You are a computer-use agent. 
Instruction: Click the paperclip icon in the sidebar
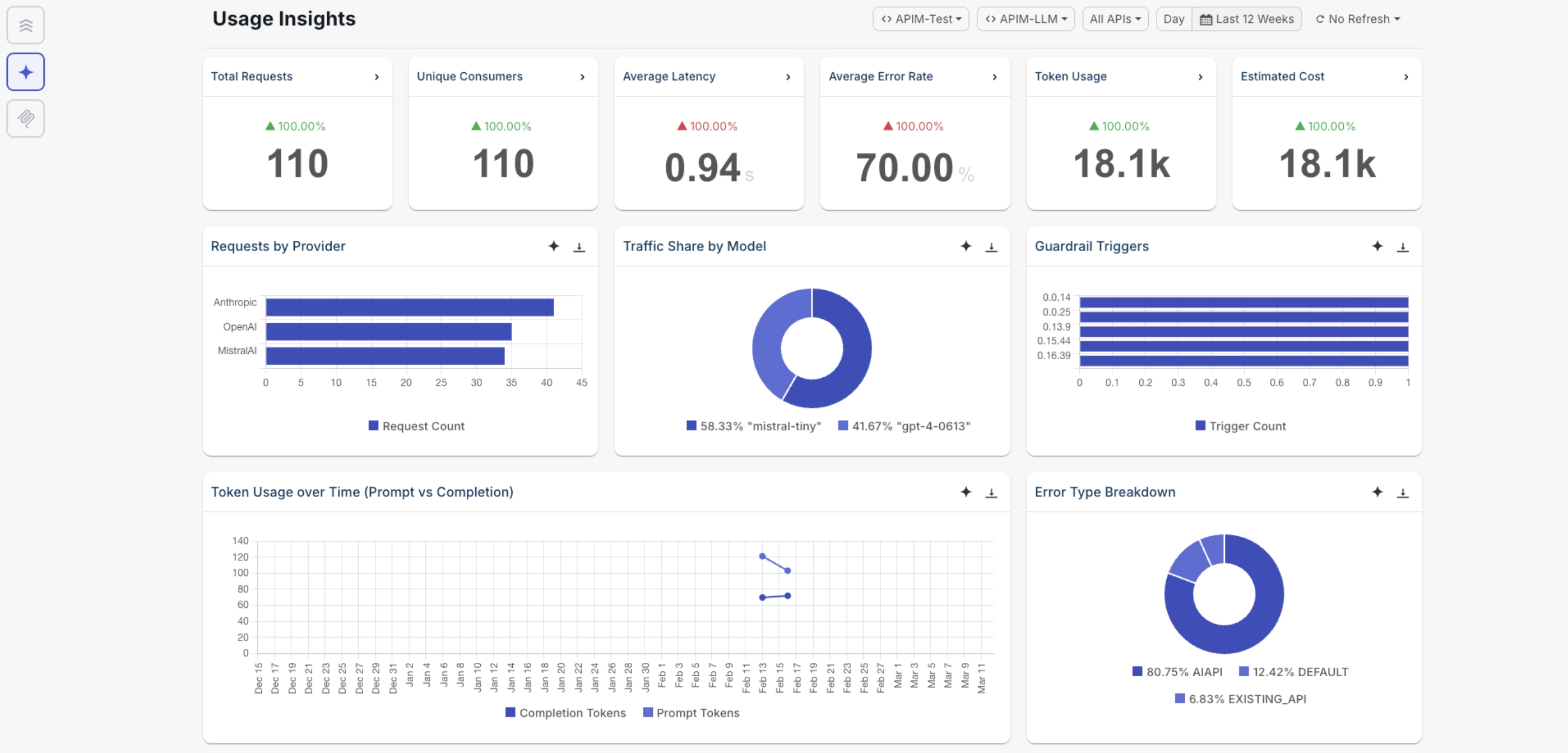(25, 118)
